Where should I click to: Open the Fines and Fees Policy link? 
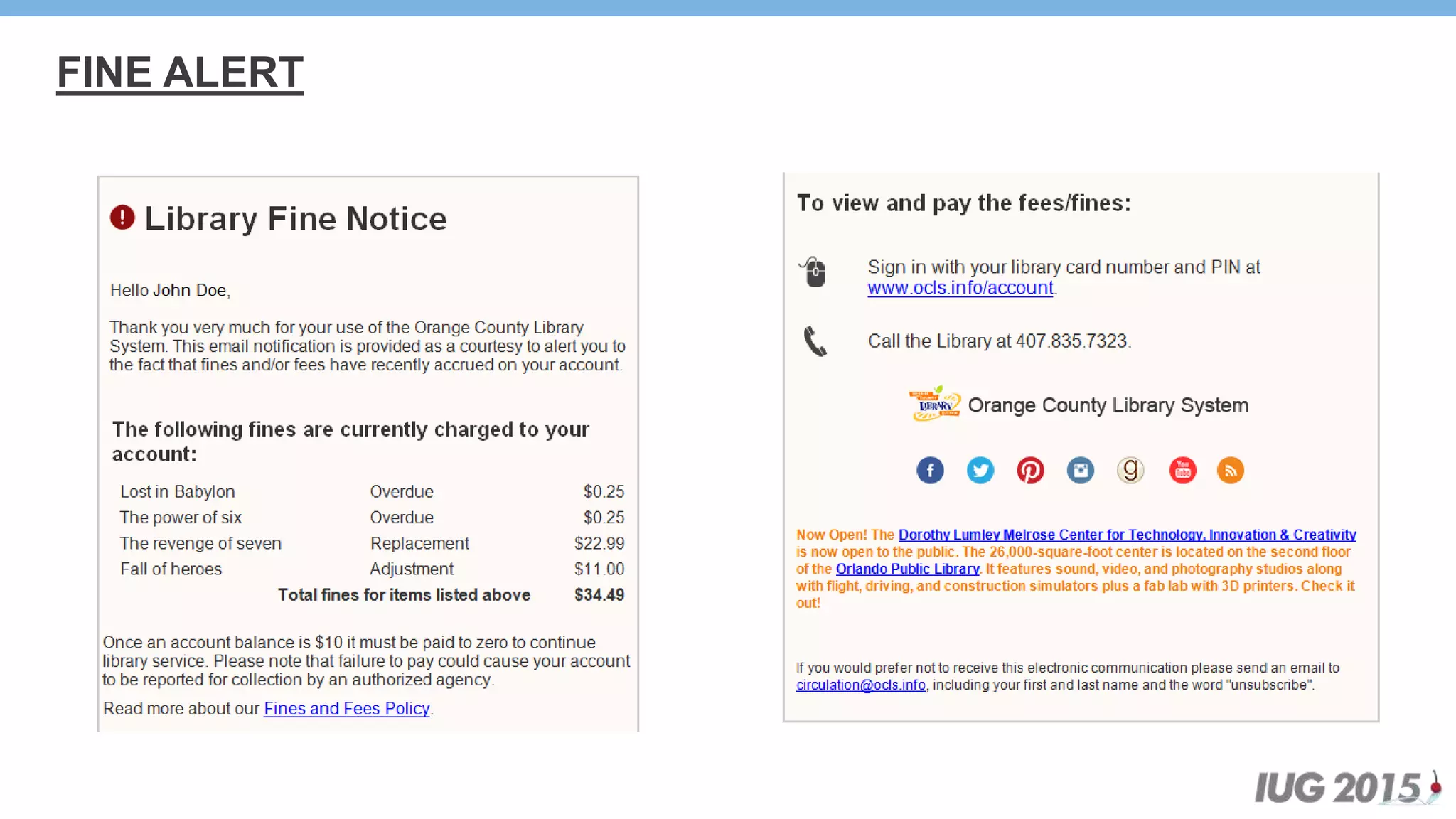(346, 709)
